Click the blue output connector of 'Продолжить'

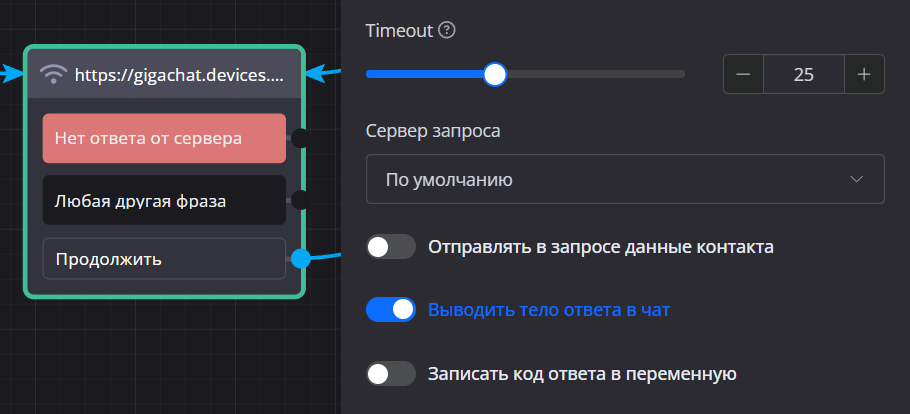tap(300, 259)
